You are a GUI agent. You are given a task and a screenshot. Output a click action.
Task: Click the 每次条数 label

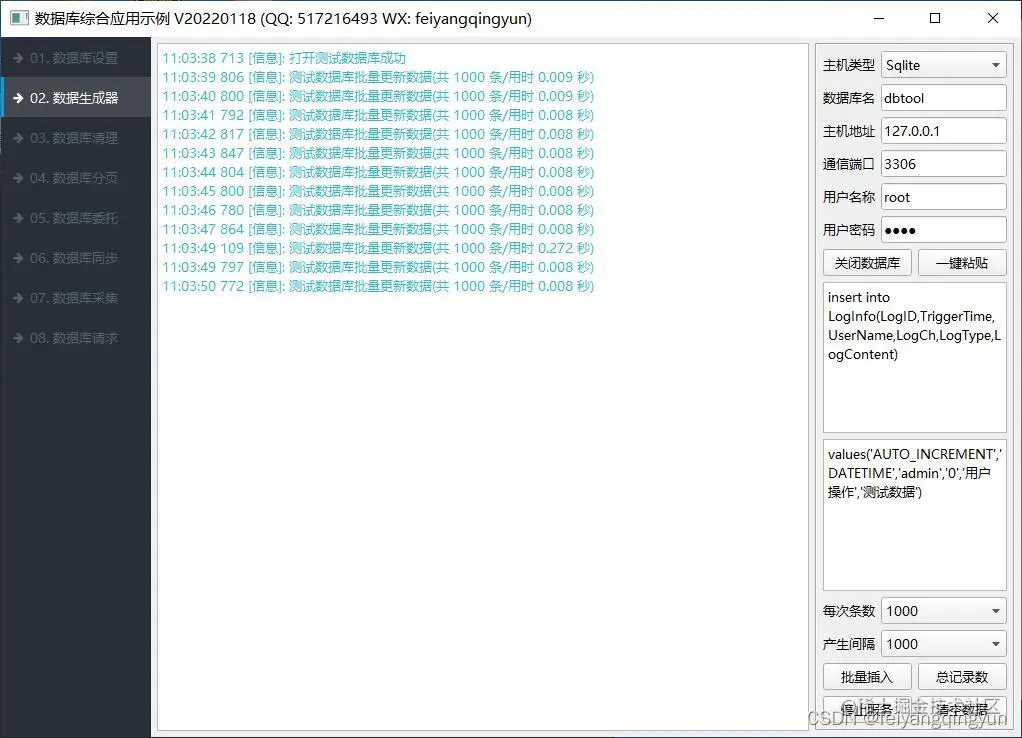pyautogui.click(x=849, y=611)
